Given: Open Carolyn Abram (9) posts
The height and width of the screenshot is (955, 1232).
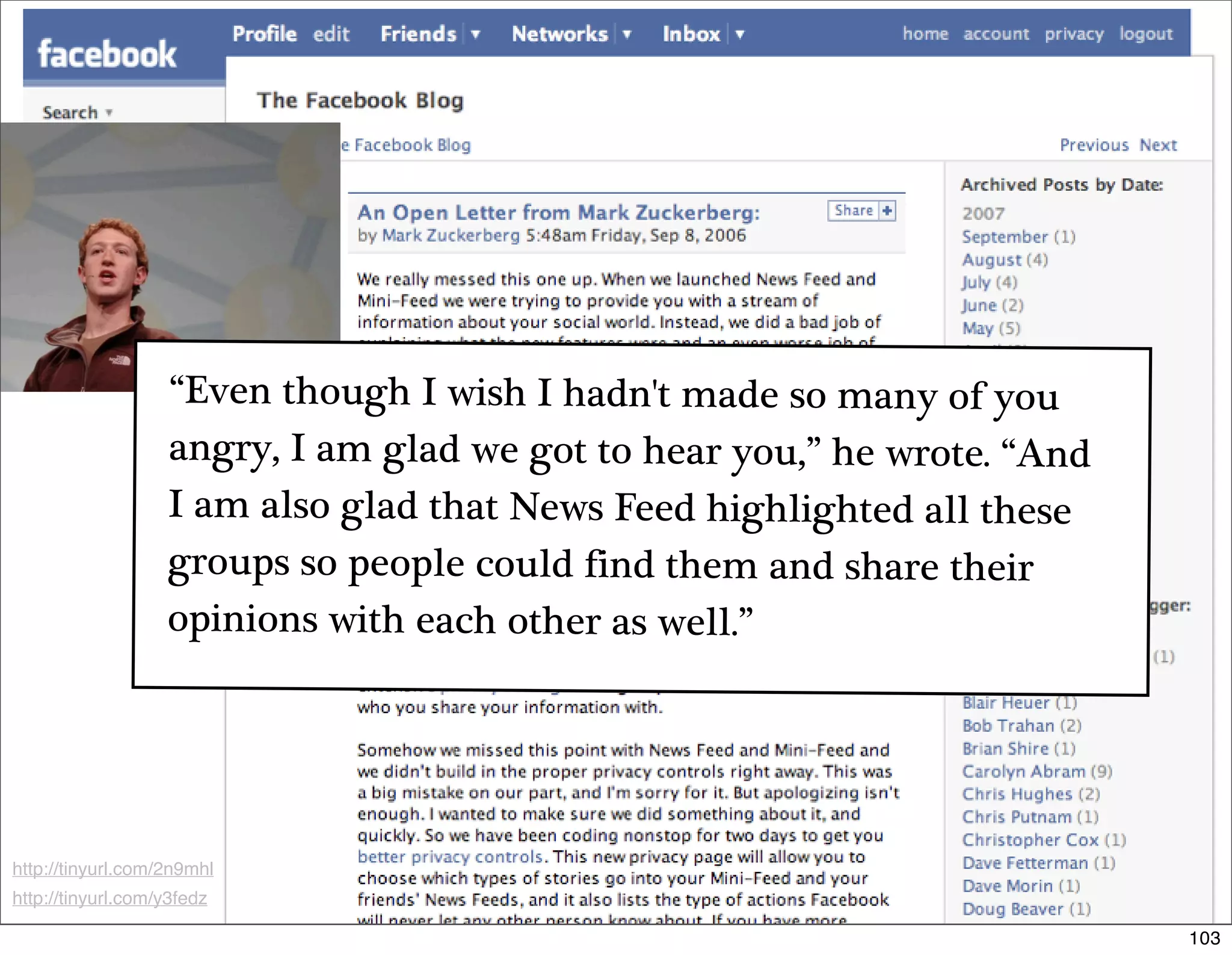Looking at the screenshot, I should coord(1037,771).
